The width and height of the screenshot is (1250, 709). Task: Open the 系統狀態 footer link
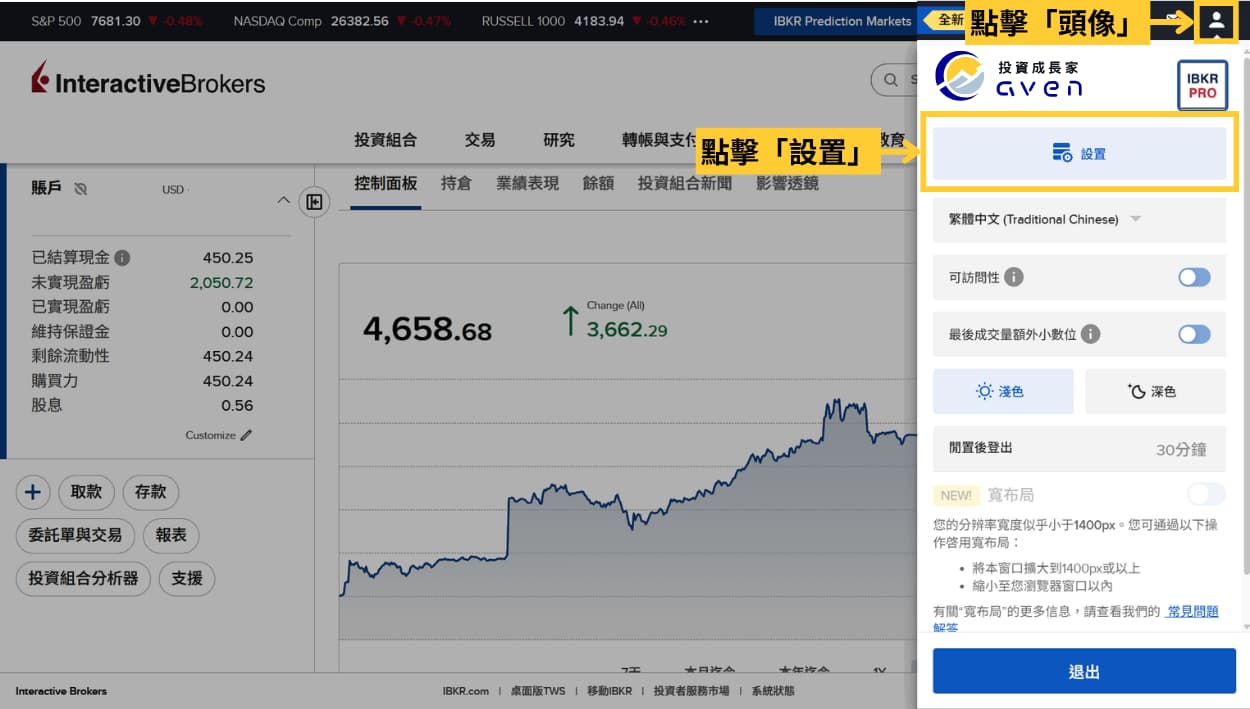click(x=773, y=691)
